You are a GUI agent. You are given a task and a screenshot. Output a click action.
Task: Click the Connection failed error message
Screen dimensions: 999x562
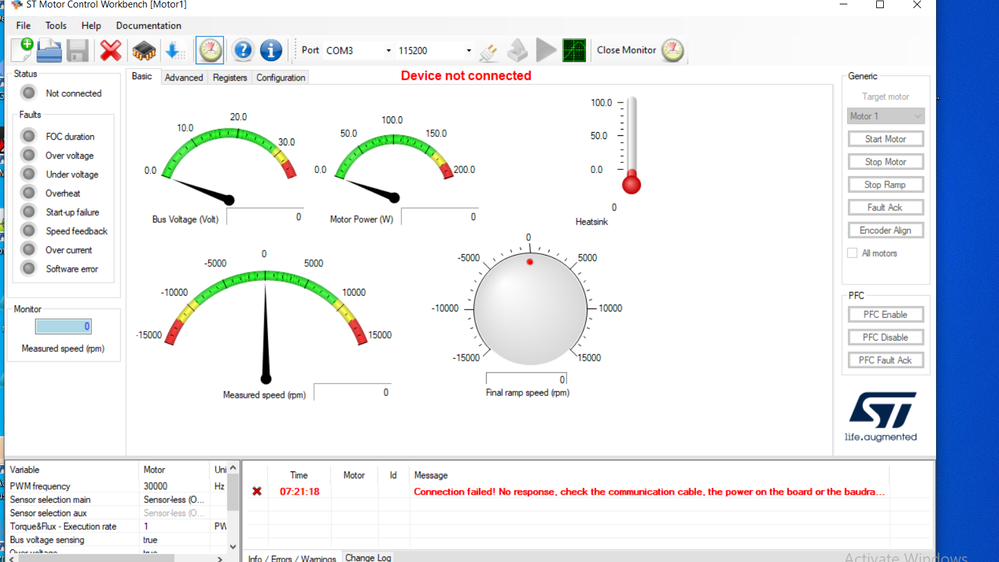pos(649,491)
